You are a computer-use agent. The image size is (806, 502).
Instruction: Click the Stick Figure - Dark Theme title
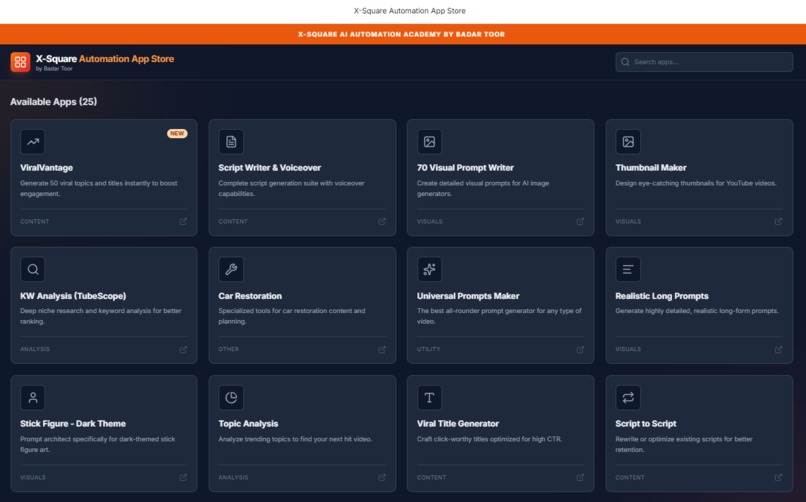(73, 423)
